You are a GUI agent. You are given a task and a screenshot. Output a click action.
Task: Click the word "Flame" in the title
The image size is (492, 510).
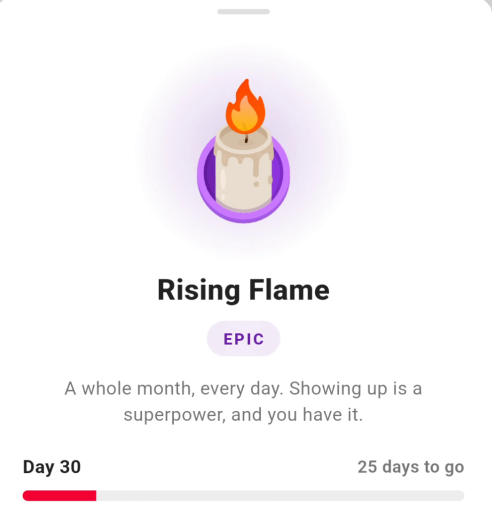289,290
